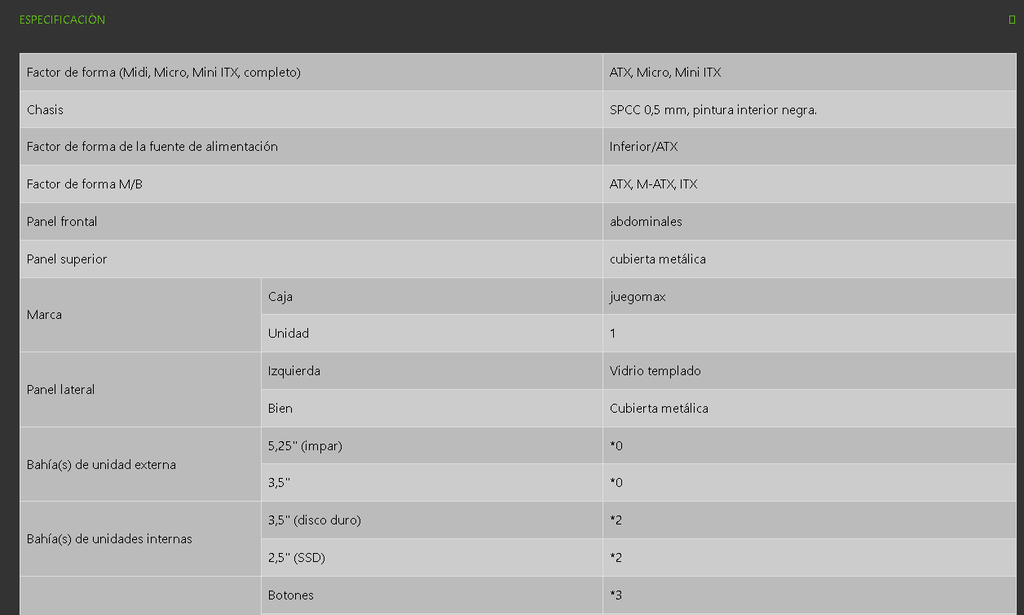
Task: Click the 'Bien' side panel label
Action: 280,408
